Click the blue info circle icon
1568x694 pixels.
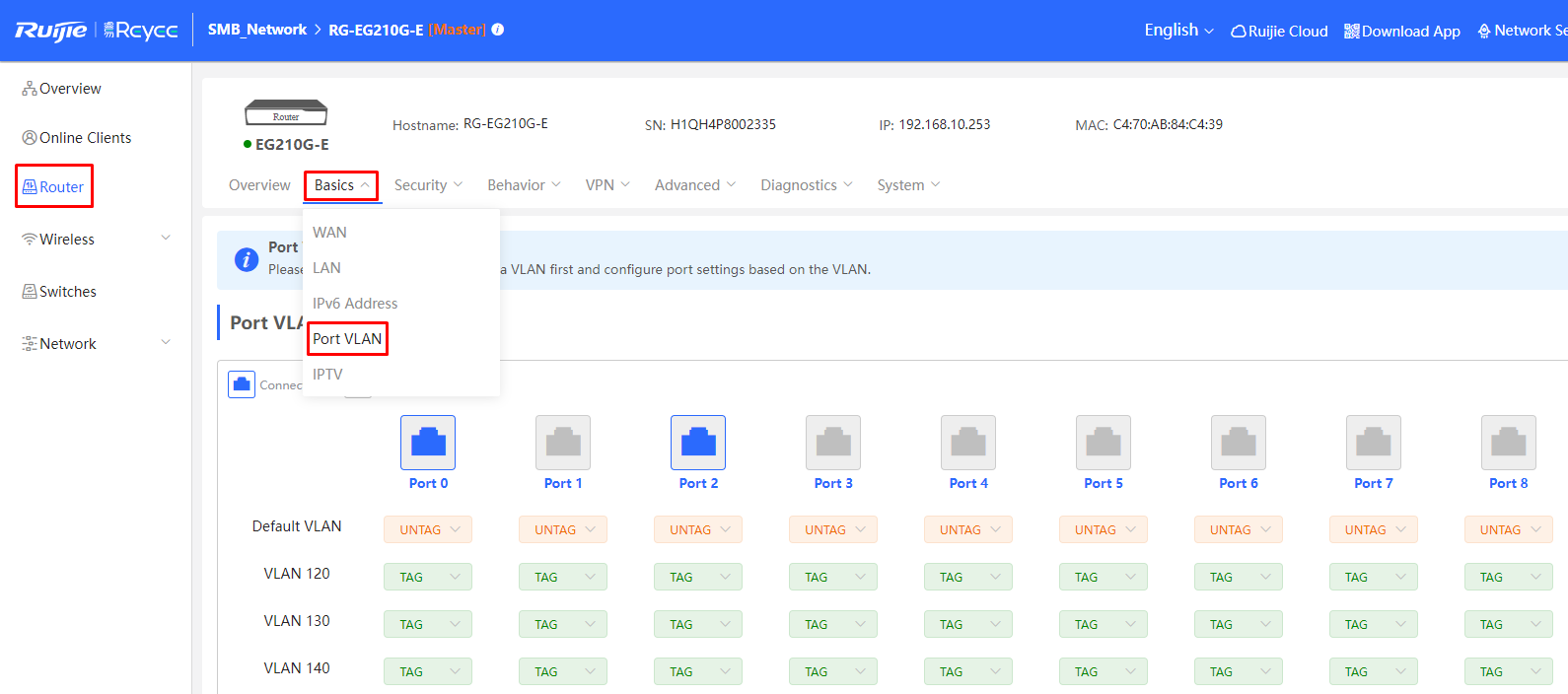tap(247, 259)
